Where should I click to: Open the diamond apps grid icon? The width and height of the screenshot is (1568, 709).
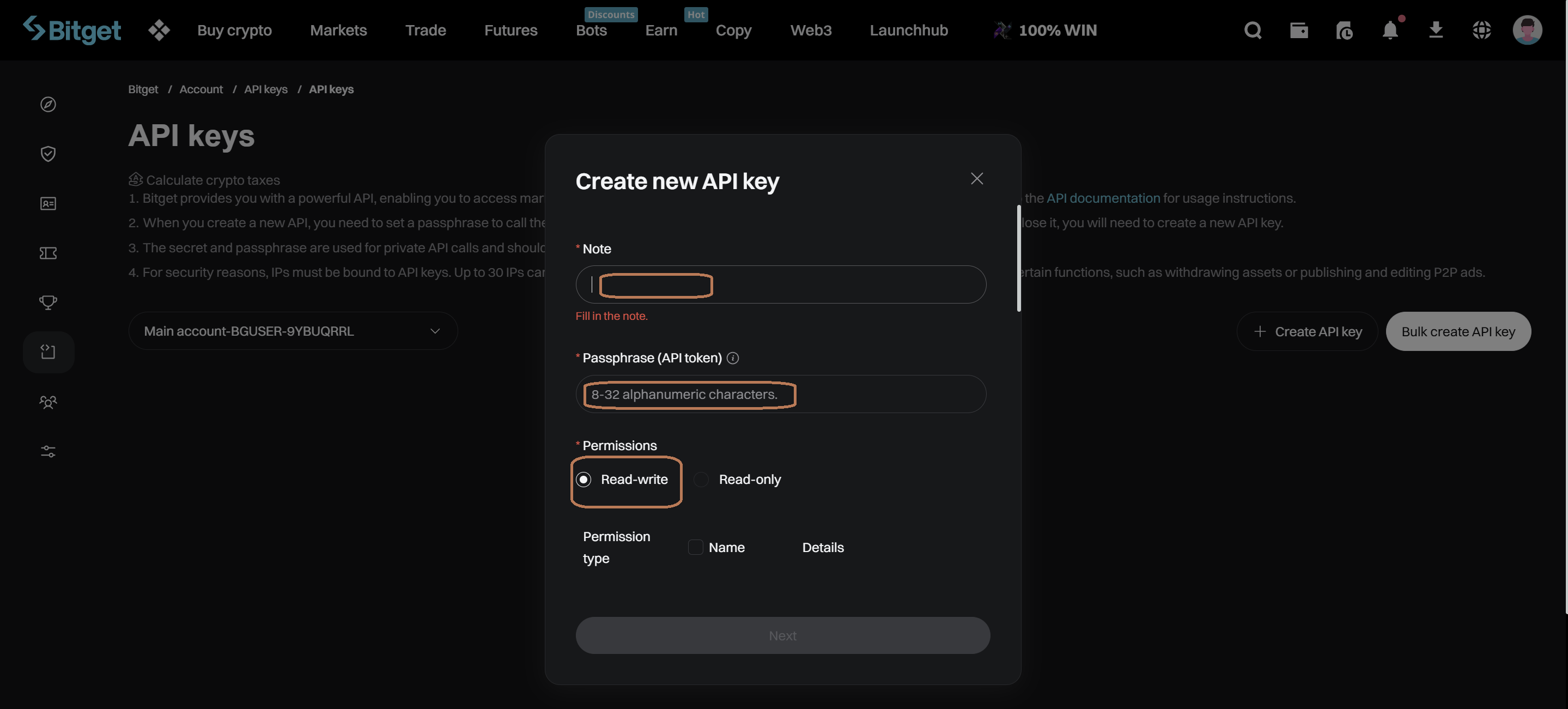(159, 30)
